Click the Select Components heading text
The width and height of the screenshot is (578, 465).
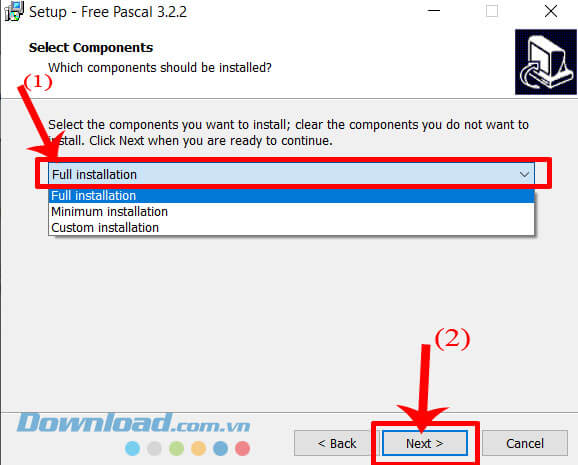(91, 48)
